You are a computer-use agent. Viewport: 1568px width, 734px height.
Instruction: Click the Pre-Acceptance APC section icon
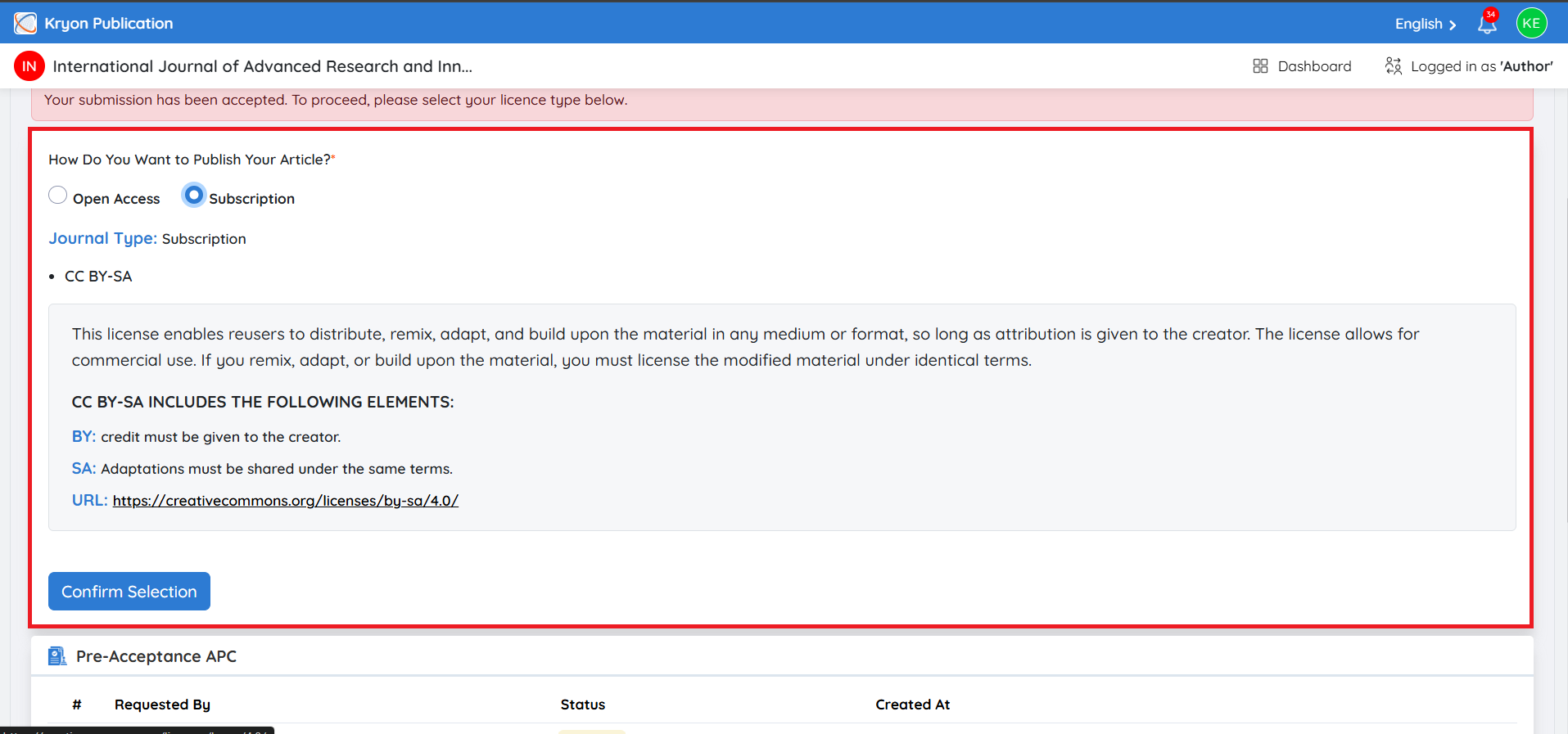tap(56, 656)
